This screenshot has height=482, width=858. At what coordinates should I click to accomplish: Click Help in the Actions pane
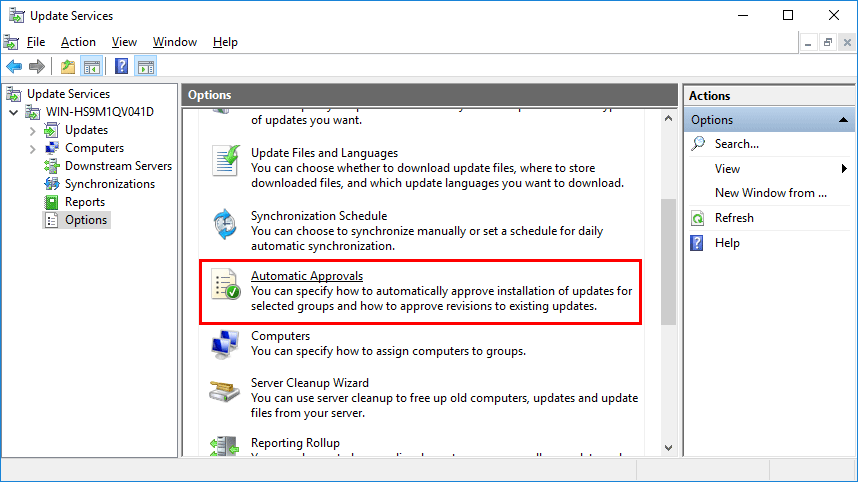727,243
